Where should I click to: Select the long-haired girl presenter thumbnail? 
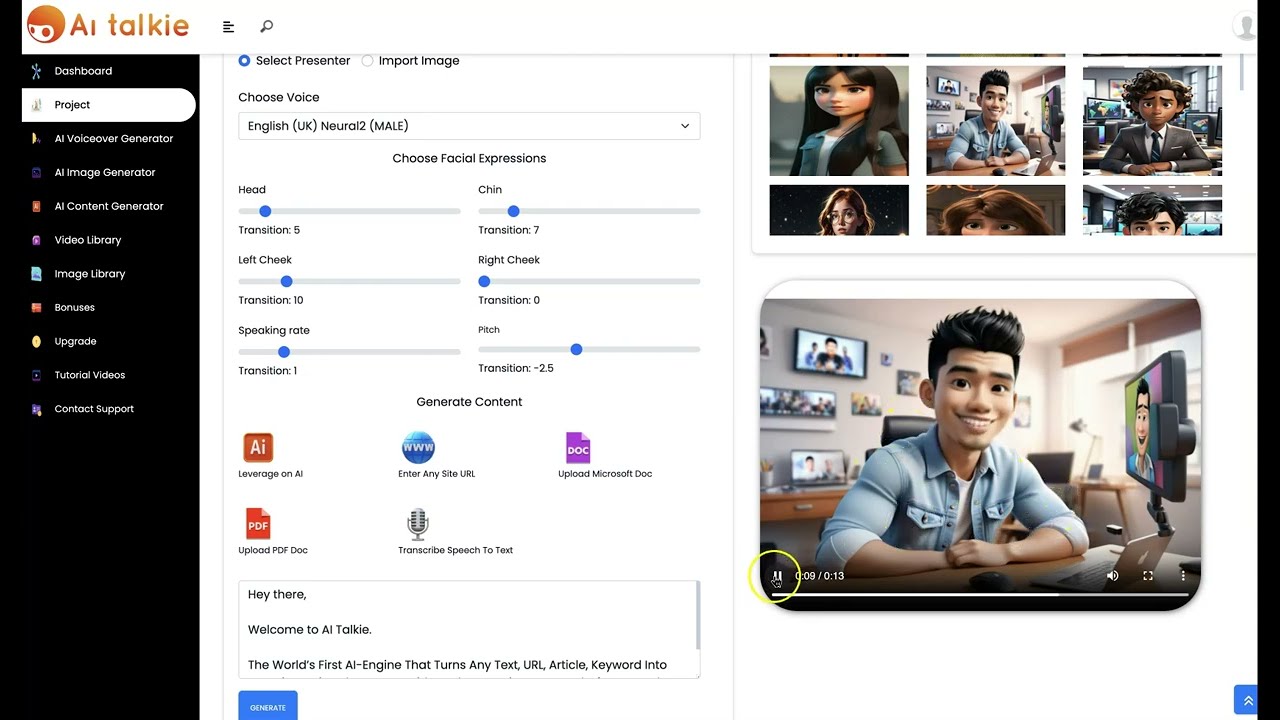[839, 121]
